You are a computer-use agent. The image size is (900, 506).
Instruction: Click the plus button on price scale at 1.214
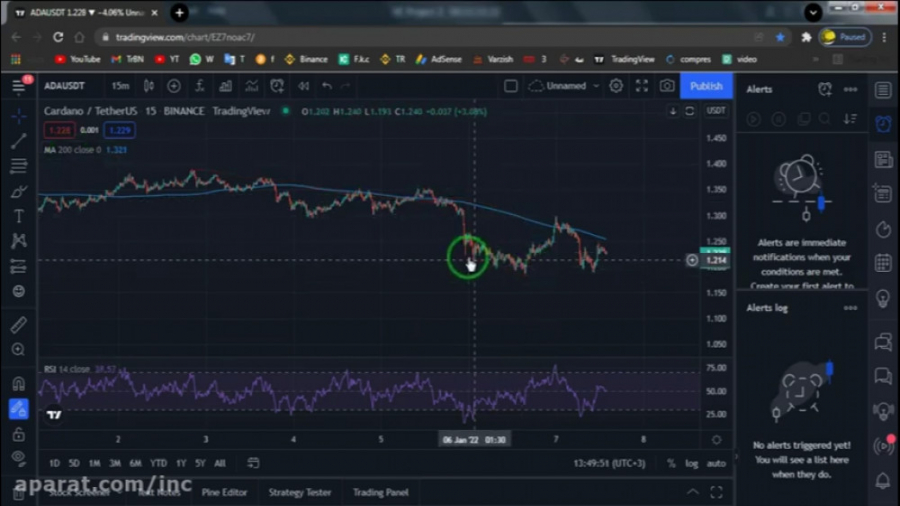click(x=692, y=260)
